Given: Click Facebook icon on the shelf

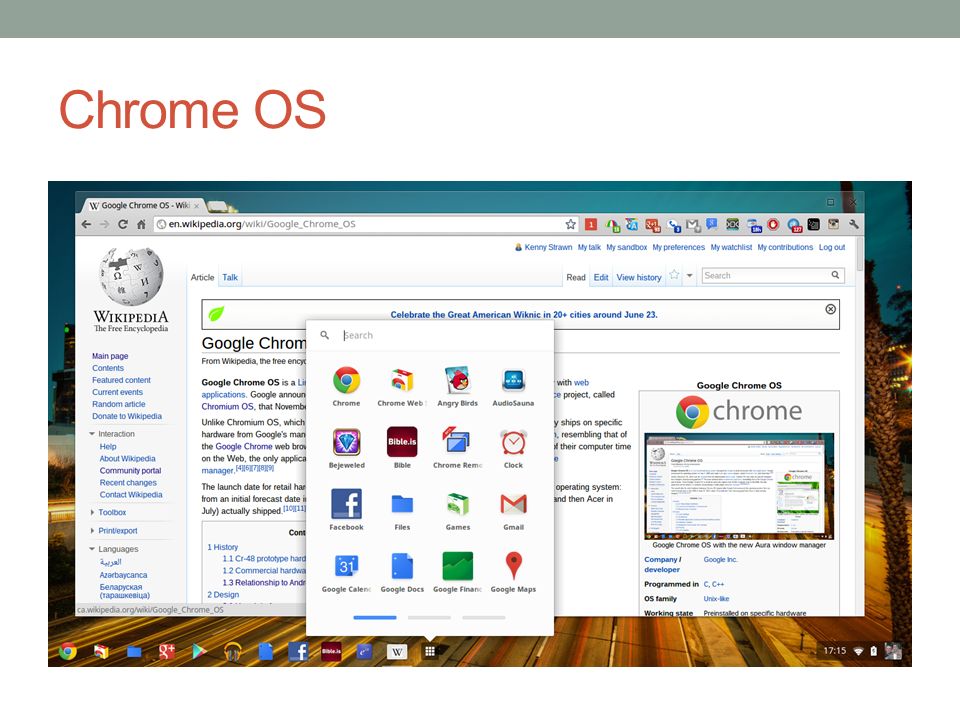Looking at the screenshot, I should click(x=298, y=651).
